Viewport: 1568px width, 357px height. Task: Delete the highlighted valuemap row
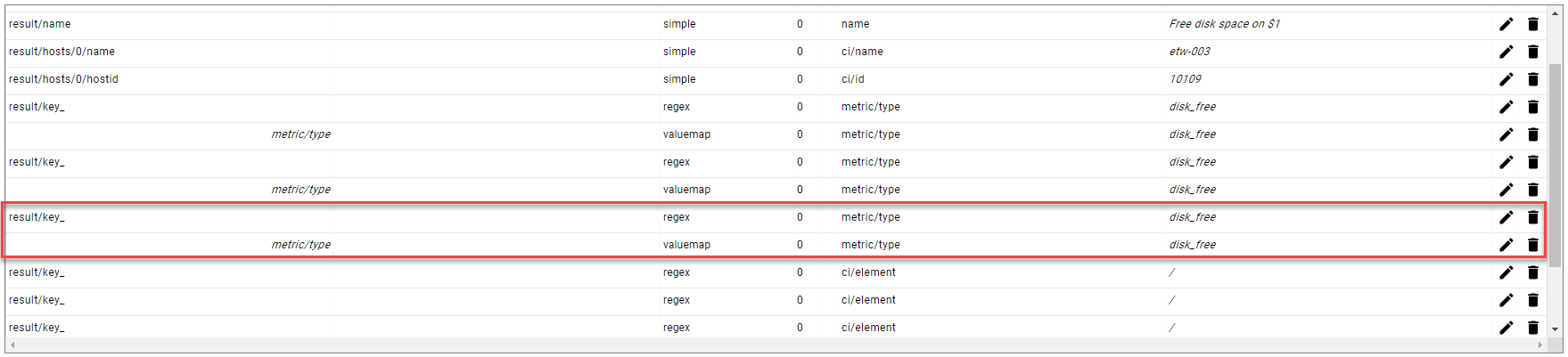pos(1533,245)
